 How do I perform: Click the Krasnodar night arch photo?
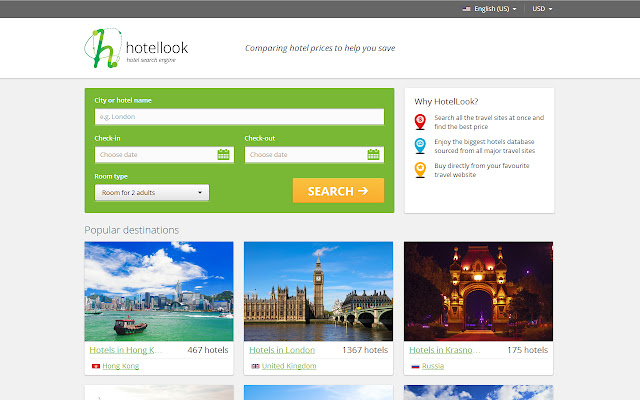click(478, 291)
